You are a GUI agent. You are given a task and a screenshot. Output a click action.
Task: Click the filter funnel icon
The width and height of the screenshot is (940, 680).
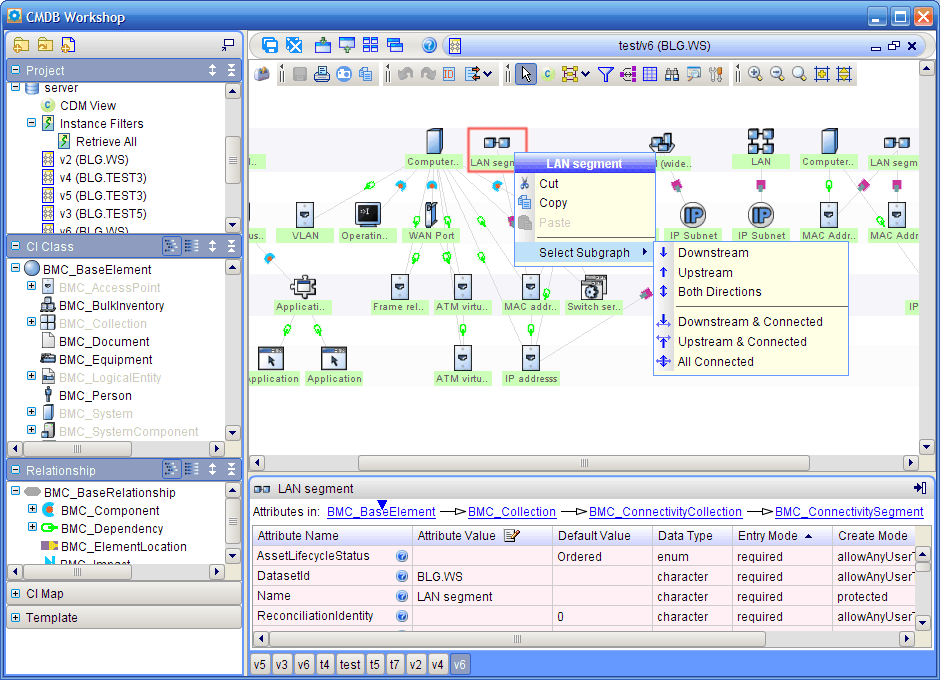[x=605, y=74]
